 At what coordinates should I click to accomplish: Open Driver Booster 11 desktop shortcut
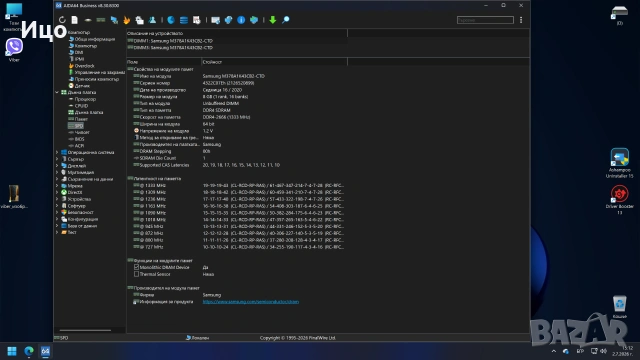(x=619, y=200)
